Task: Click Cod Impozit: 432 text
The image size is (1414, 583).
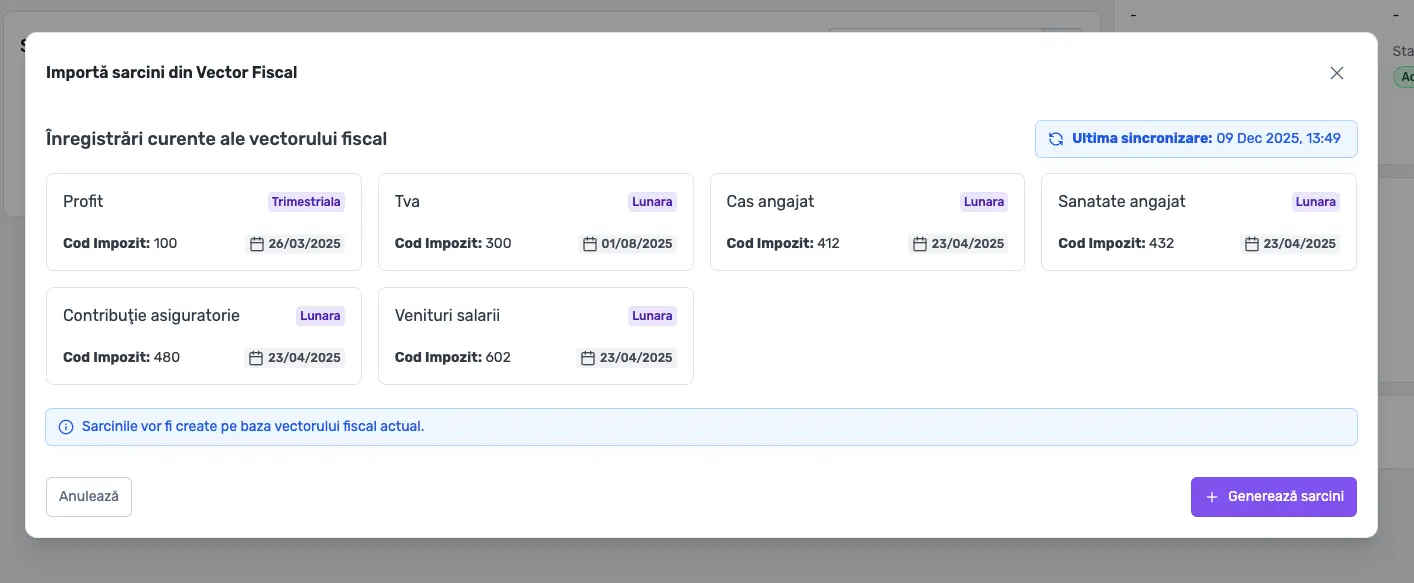Action: click(1116, 243)
